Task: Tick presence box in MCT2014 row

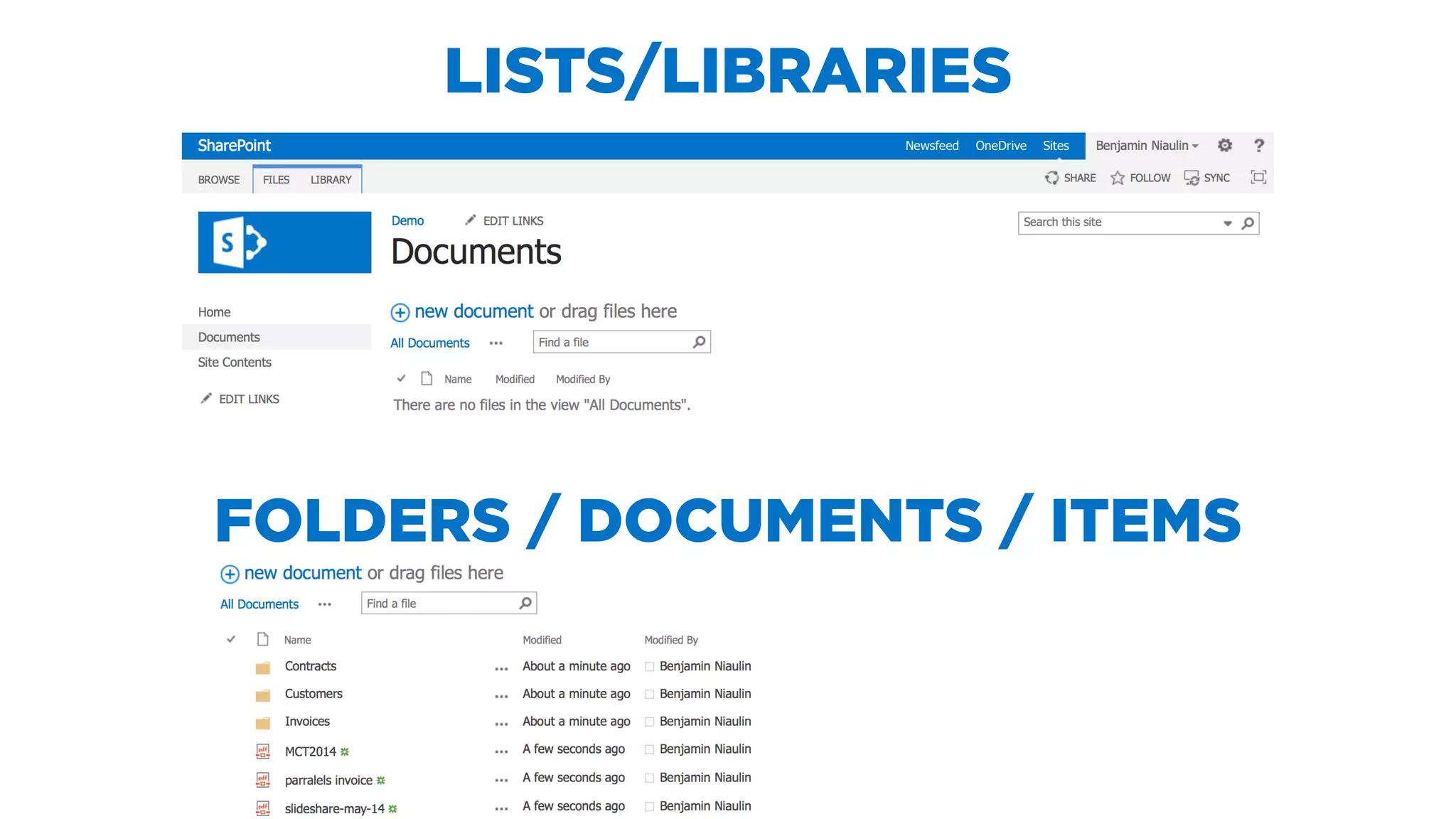Action: (x=649, y=749)
